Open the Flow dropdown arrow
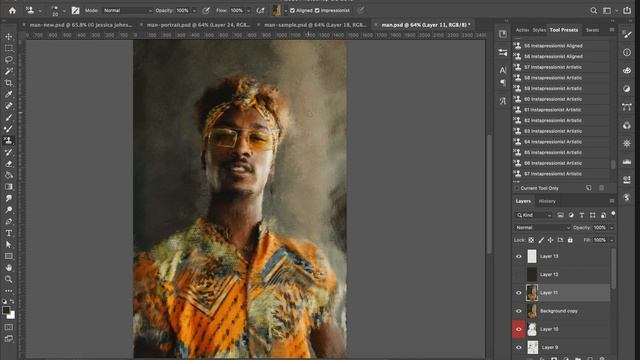Screen dimensions: 640x360 248,11
